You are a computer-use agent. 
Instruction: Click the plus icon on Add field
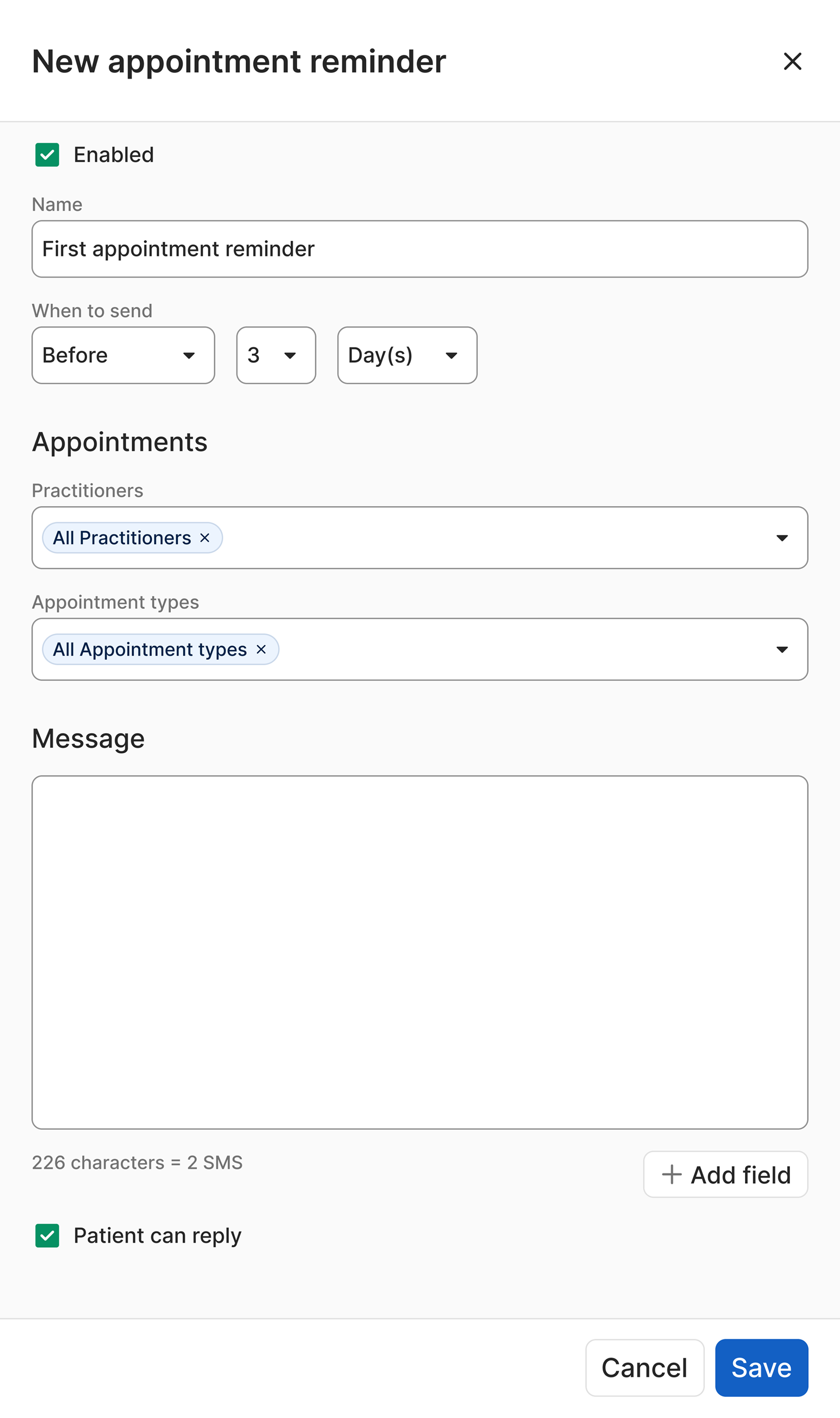[x=671, y=1174]
